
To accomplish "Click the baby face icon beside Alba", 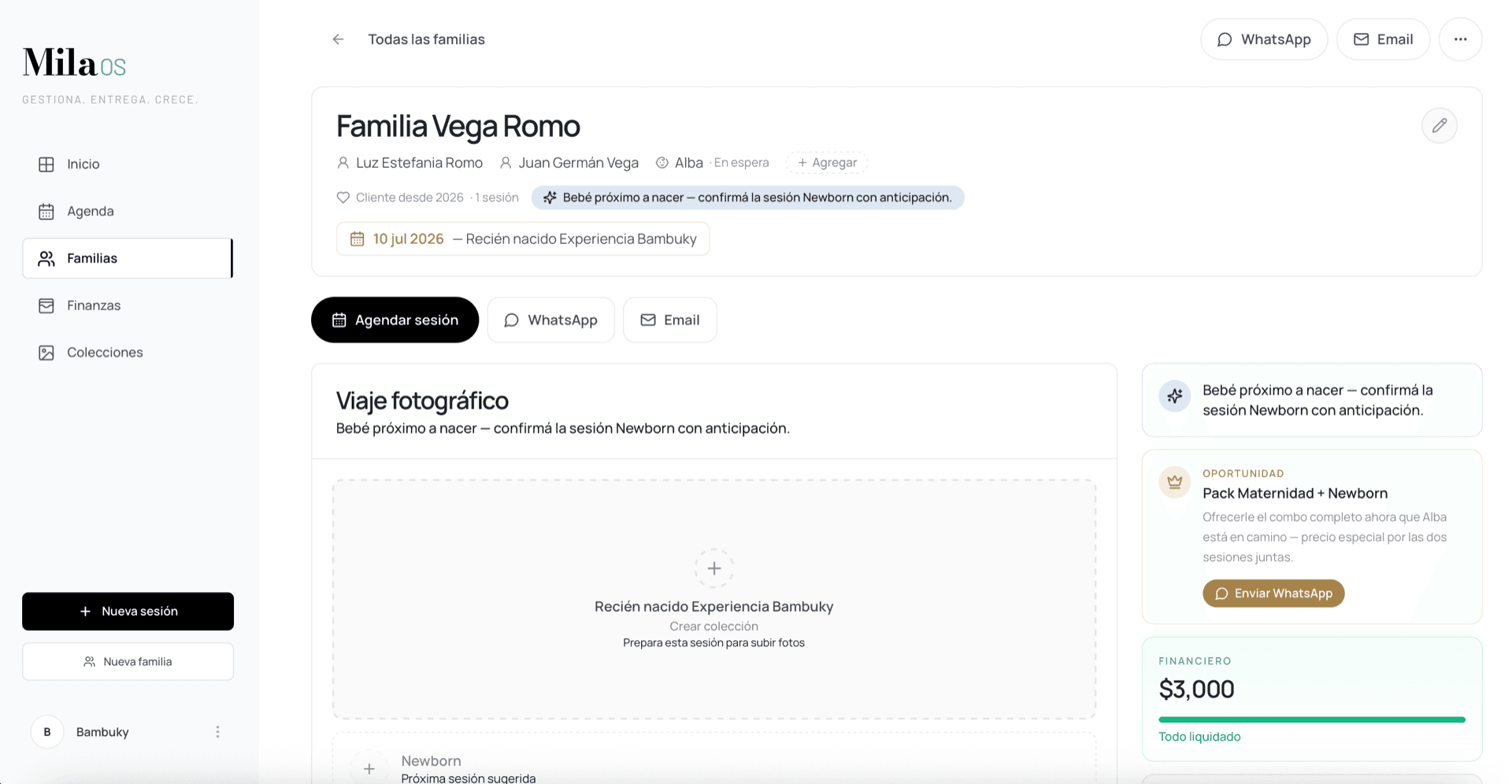I will pos(662,163).
